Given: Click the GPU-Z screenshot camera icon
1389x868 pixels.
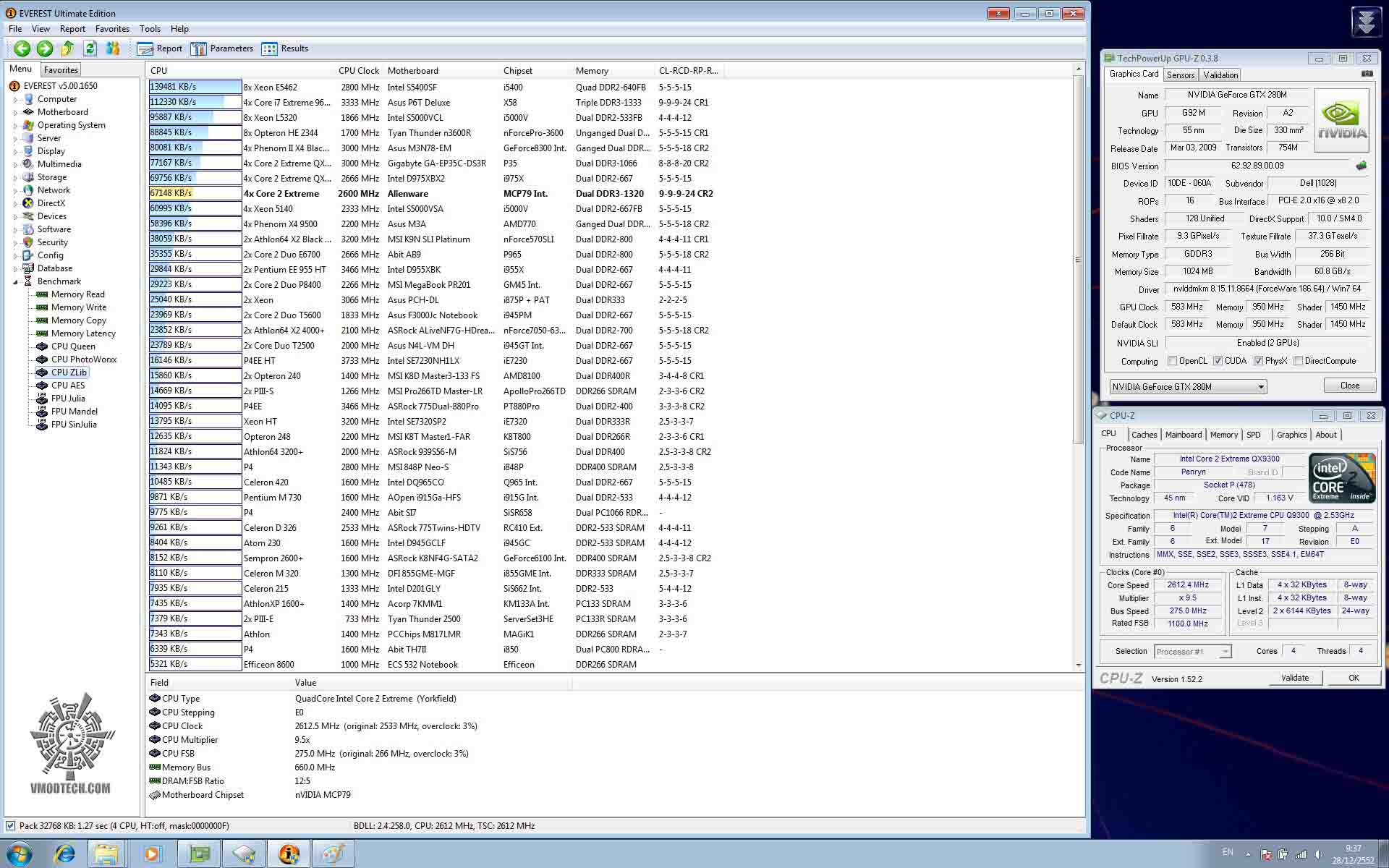Looking at the screenshot, I should [1367, 74].
